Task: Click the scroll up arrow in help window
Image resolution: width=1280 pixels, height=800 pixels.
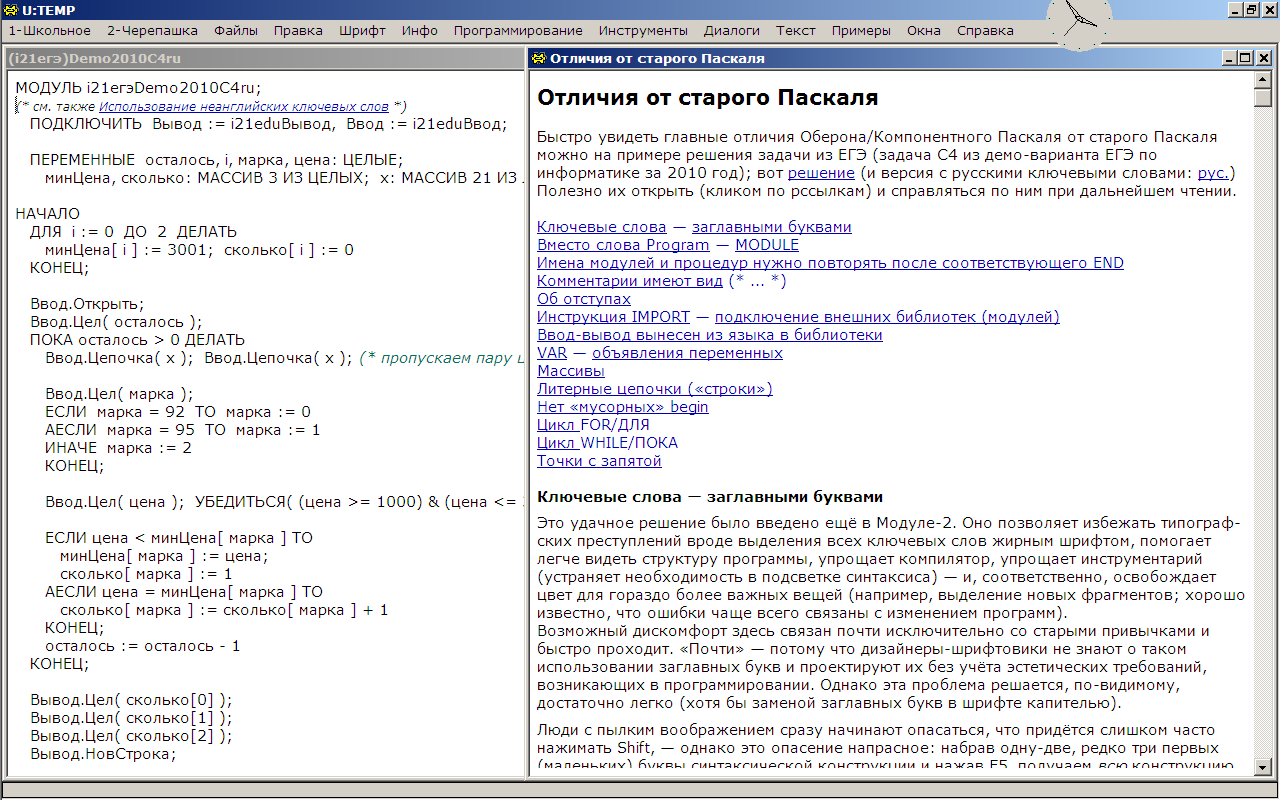Action: (1263, 80)
